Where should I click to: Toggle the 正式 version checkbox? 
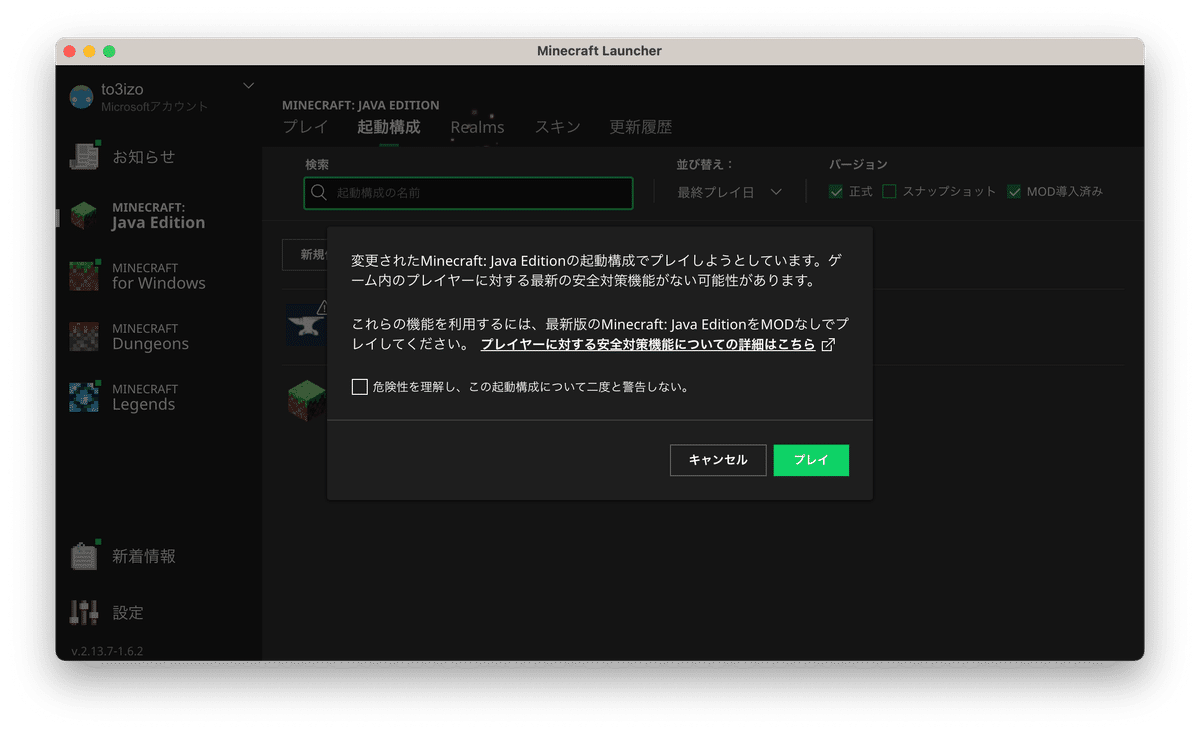(836, 192)
